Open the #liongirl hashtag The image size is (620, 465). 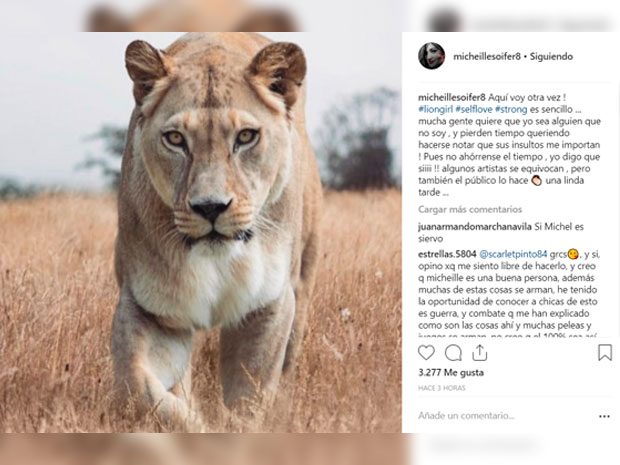pos(435,109)
